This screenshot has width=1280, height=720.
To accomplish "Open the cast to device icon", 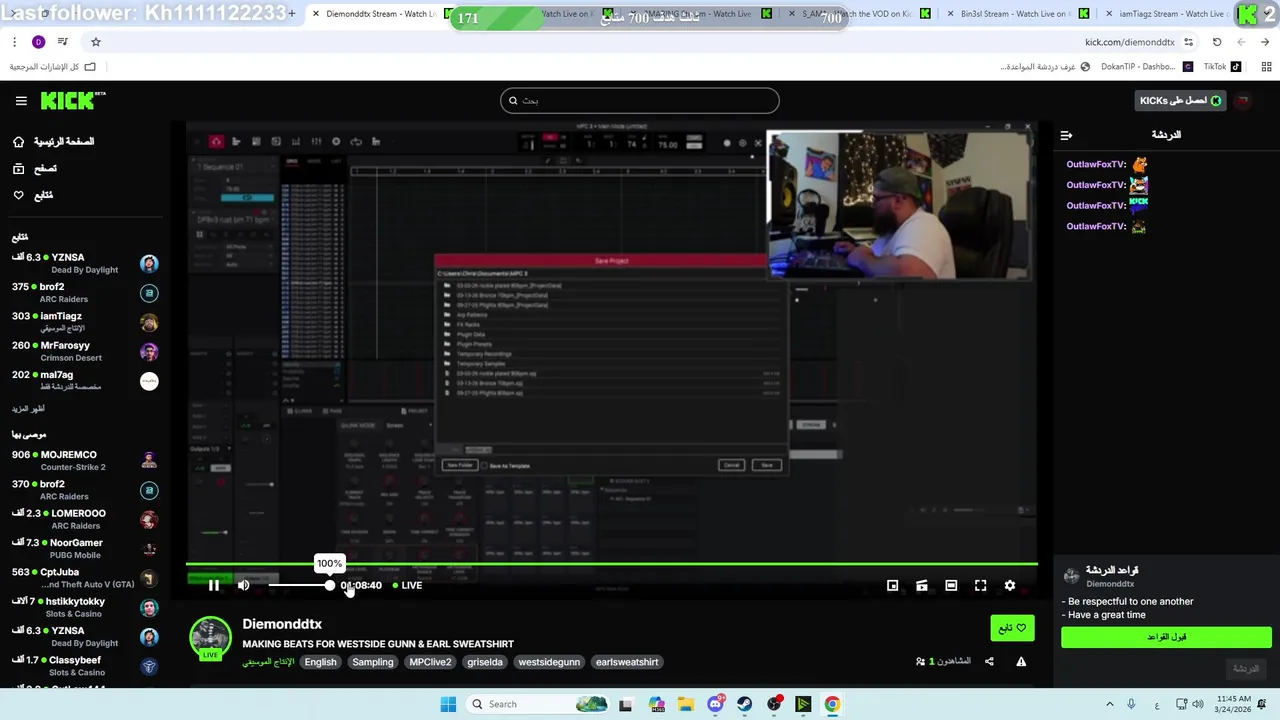I will (x=922, y=585).
